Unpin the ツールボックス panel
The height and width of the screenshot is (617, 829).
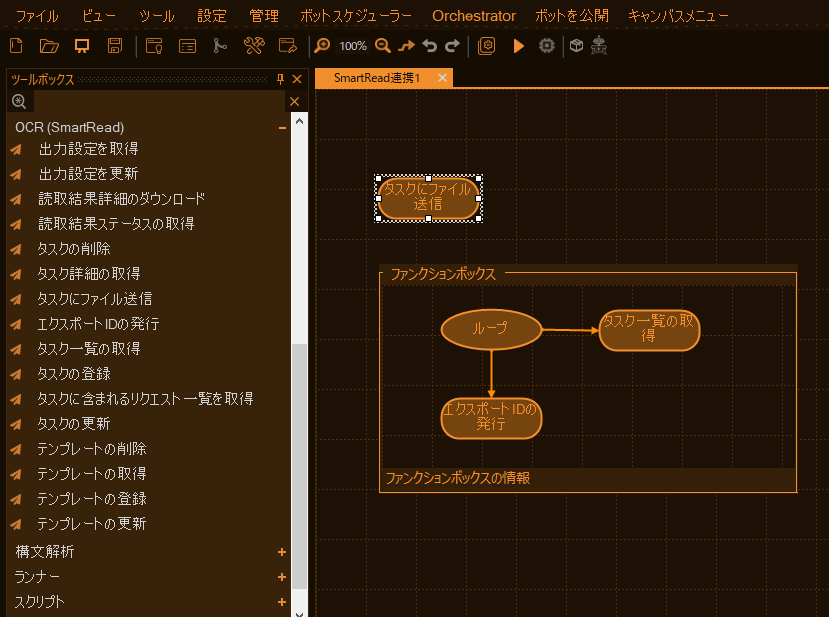click(281, 78)
